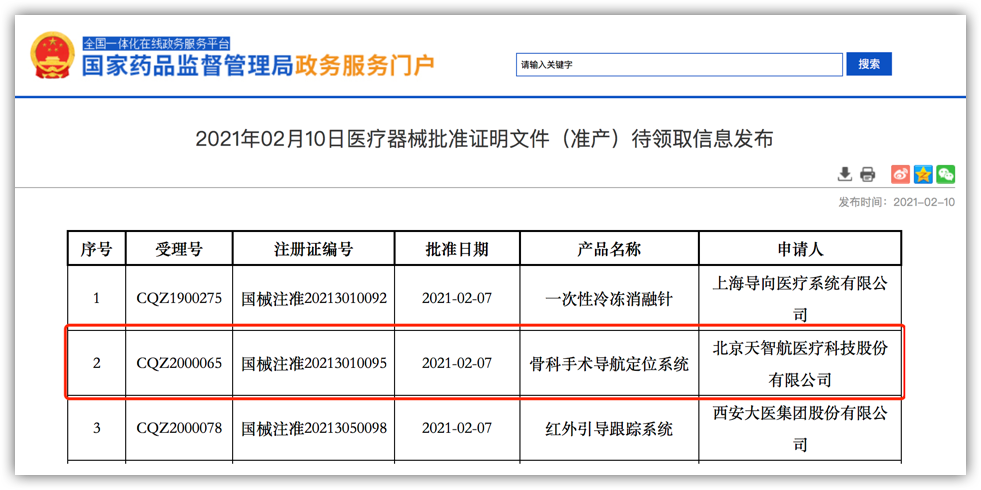Click product name 骨科手术导航定位系统
The width and height of the screenshot is (981, 490).
click(609, 364)
